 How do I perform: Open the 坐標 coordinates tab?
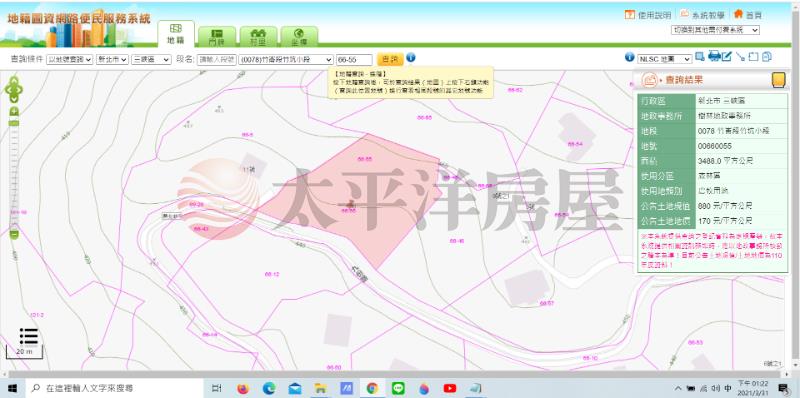tap(299, 36)
